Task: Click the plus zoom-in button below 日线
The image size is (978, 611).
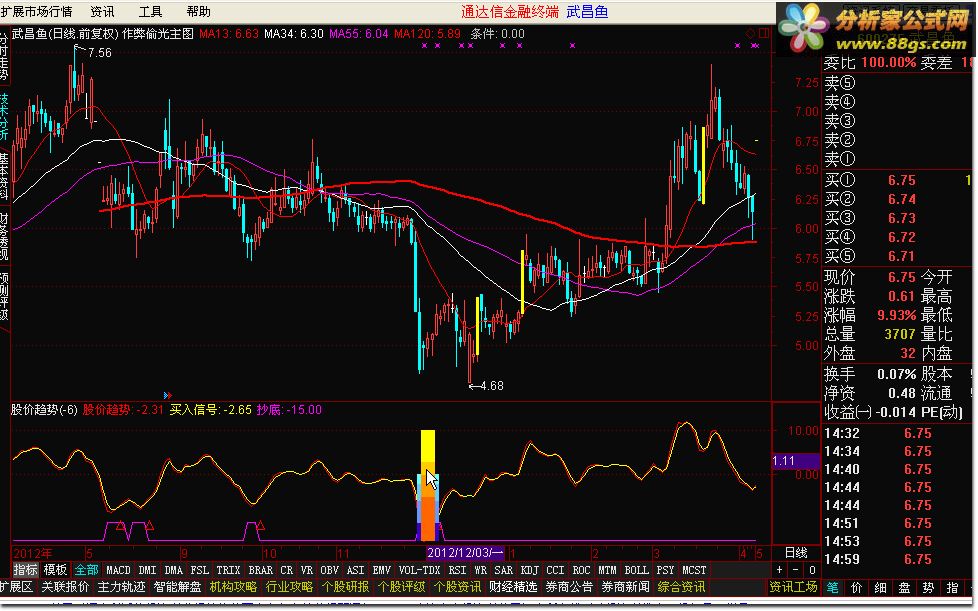Action: click(x=779, y=569)
